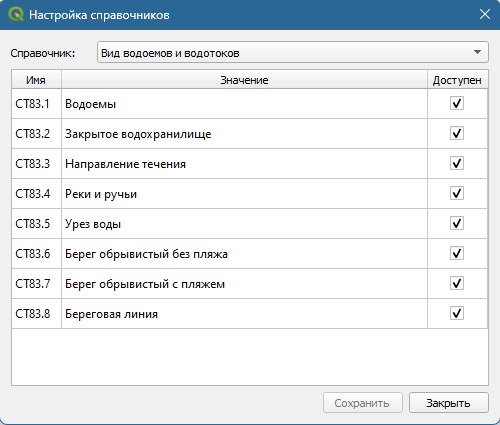Uncheck Доступен for Урез воды
This screenshot has height=425, width=500.
coord(457,223)
